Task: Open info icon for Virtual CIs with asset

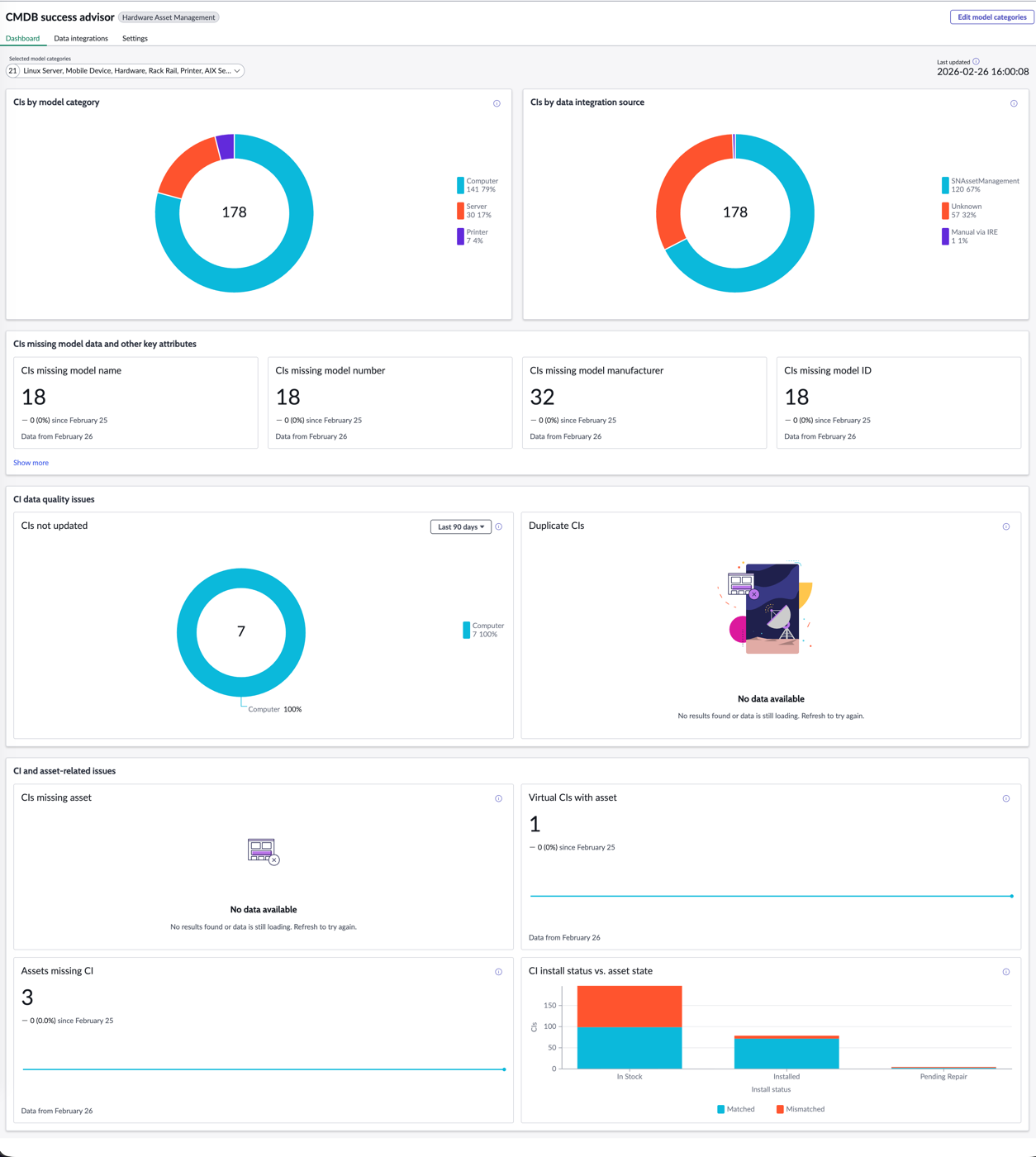Action: tap(1006, 798)
